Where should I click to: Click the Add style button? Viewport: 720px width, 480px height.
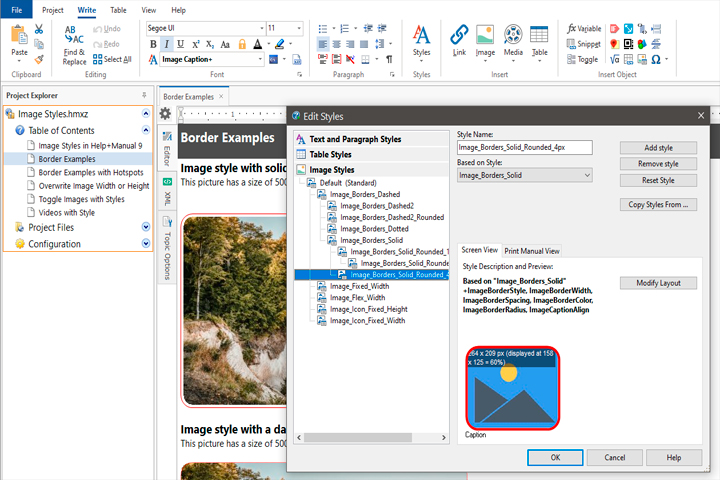click(658, 147)
